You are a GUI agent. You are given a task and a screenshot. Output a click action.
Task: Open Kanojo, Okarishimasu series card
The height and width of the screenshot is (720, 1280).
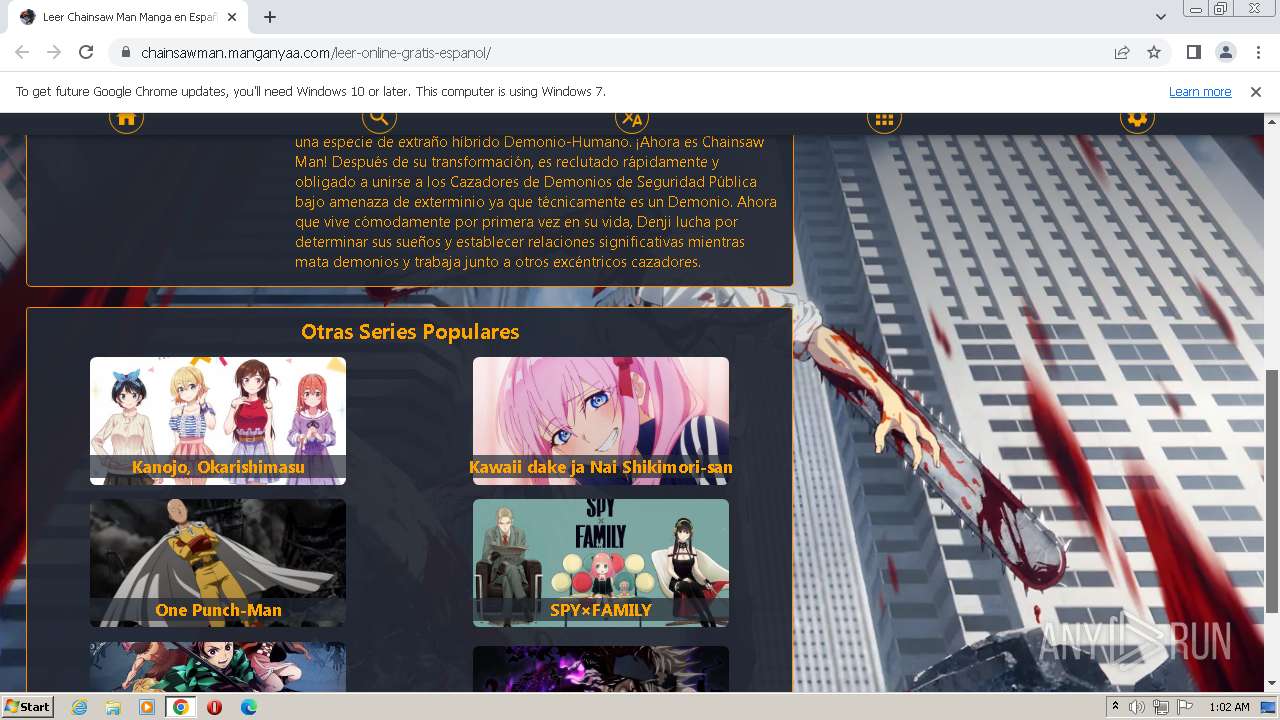tap(218, 421)
